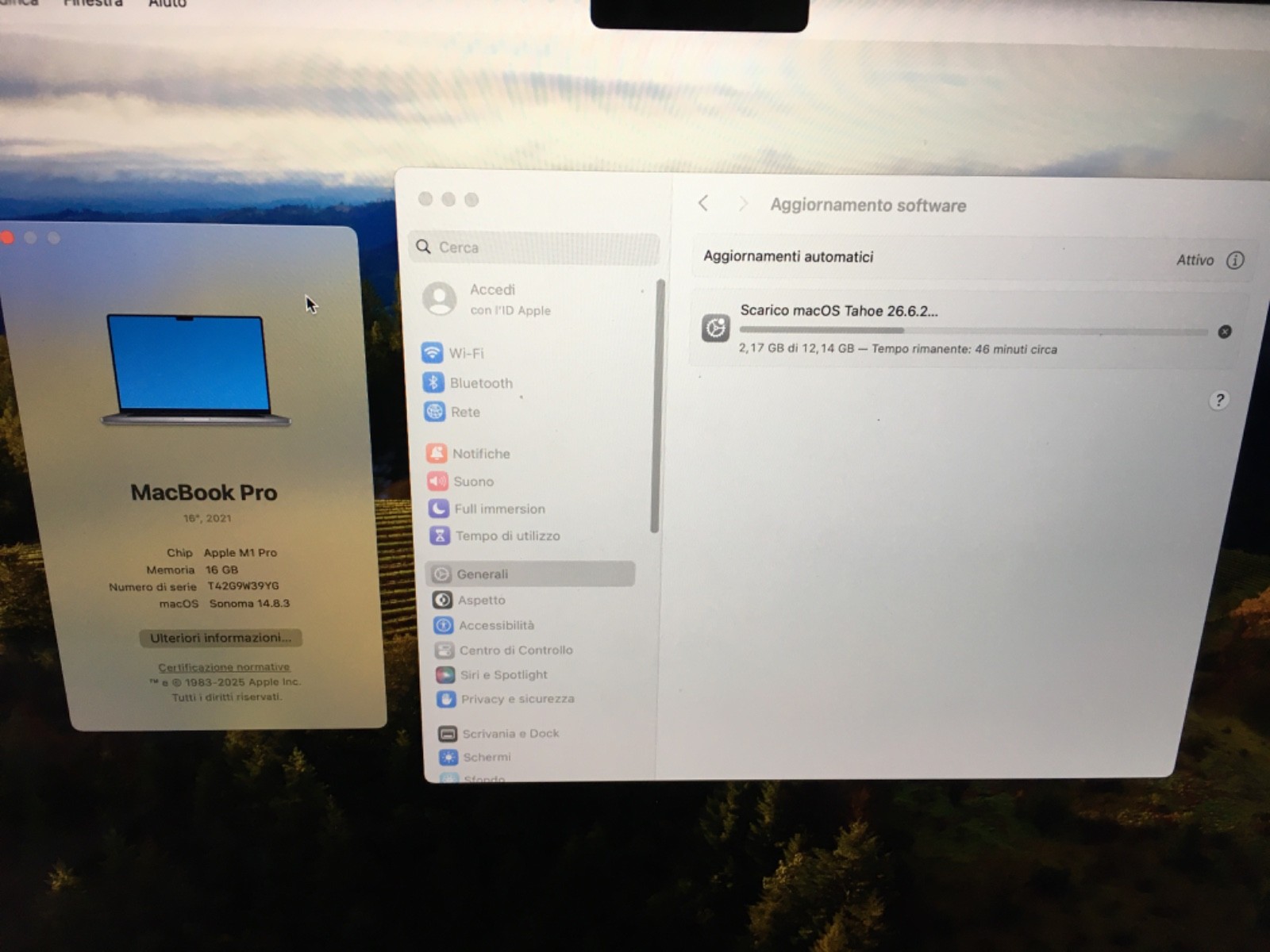Cancel the macOS Tahoe download
Viewport: 1270px width, 952px height.
(x=1225, y=332)
